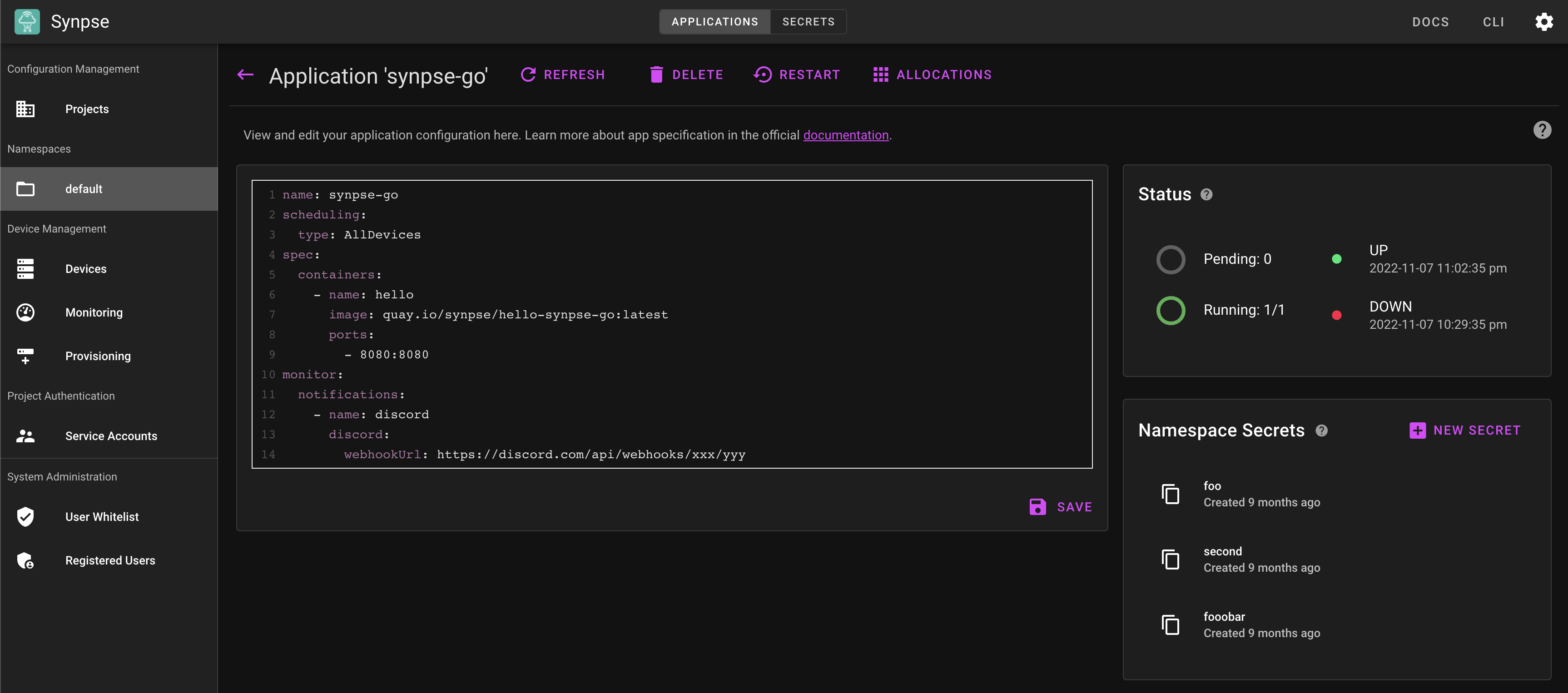Open the Monitoring sidebar item

94,313
